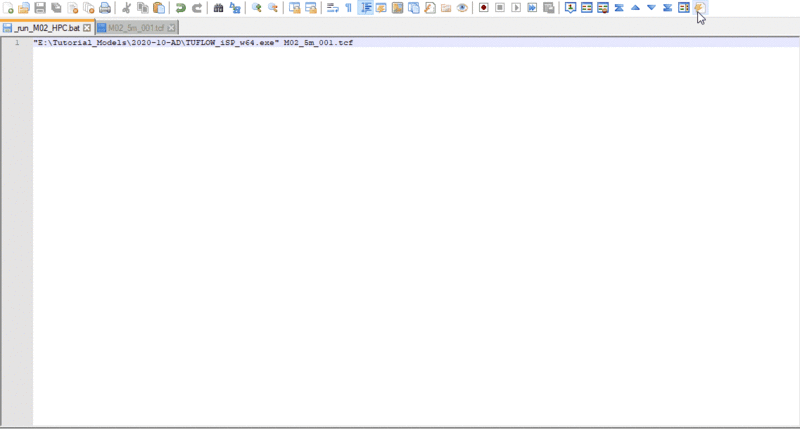Select the _run_M02_HPC.bat tab
This screenshot has height=429, width=800.
tap(46, 27)
